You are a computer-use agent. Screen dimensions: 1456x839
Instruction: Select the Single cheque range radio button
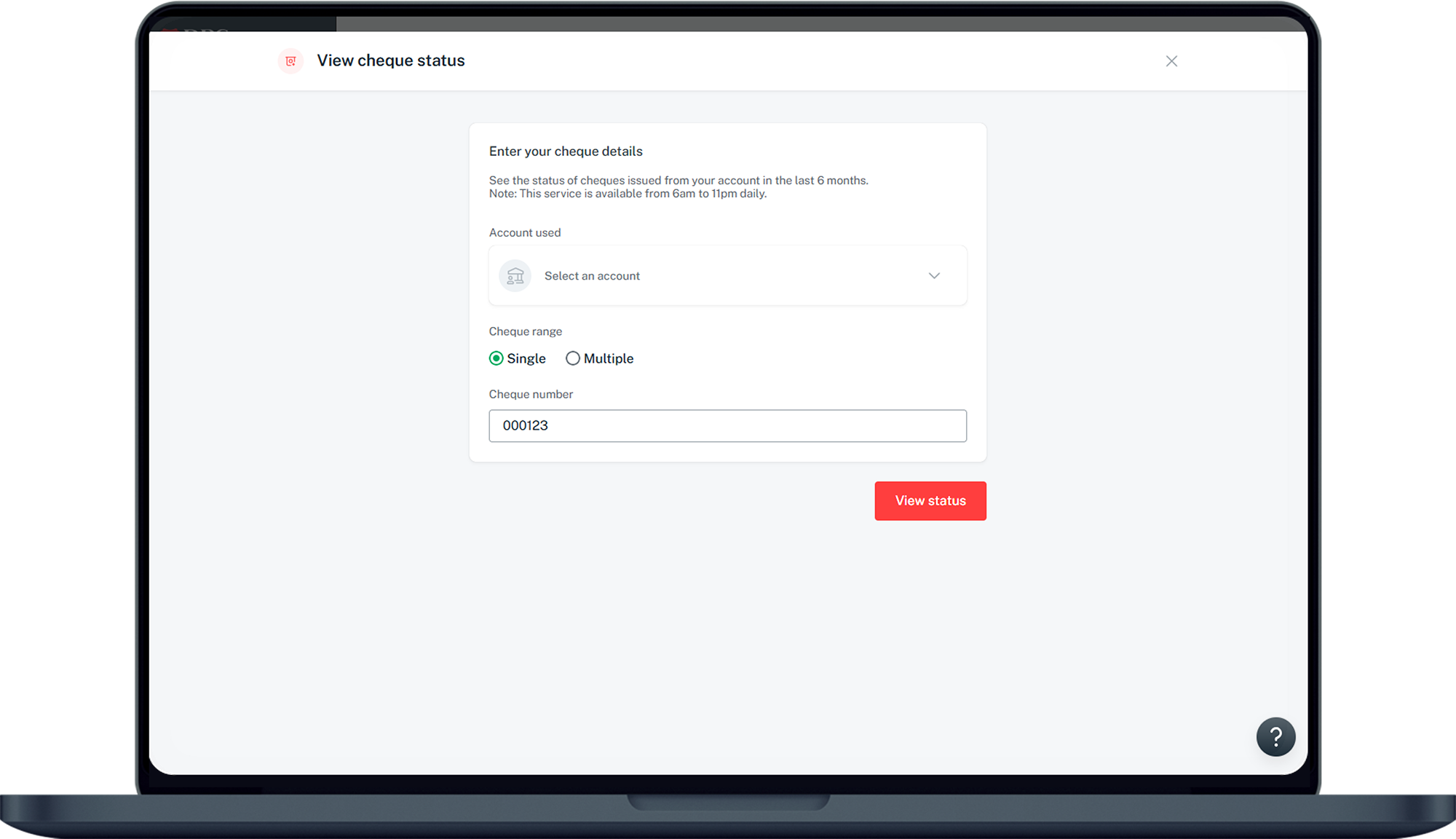click(496, 358)
